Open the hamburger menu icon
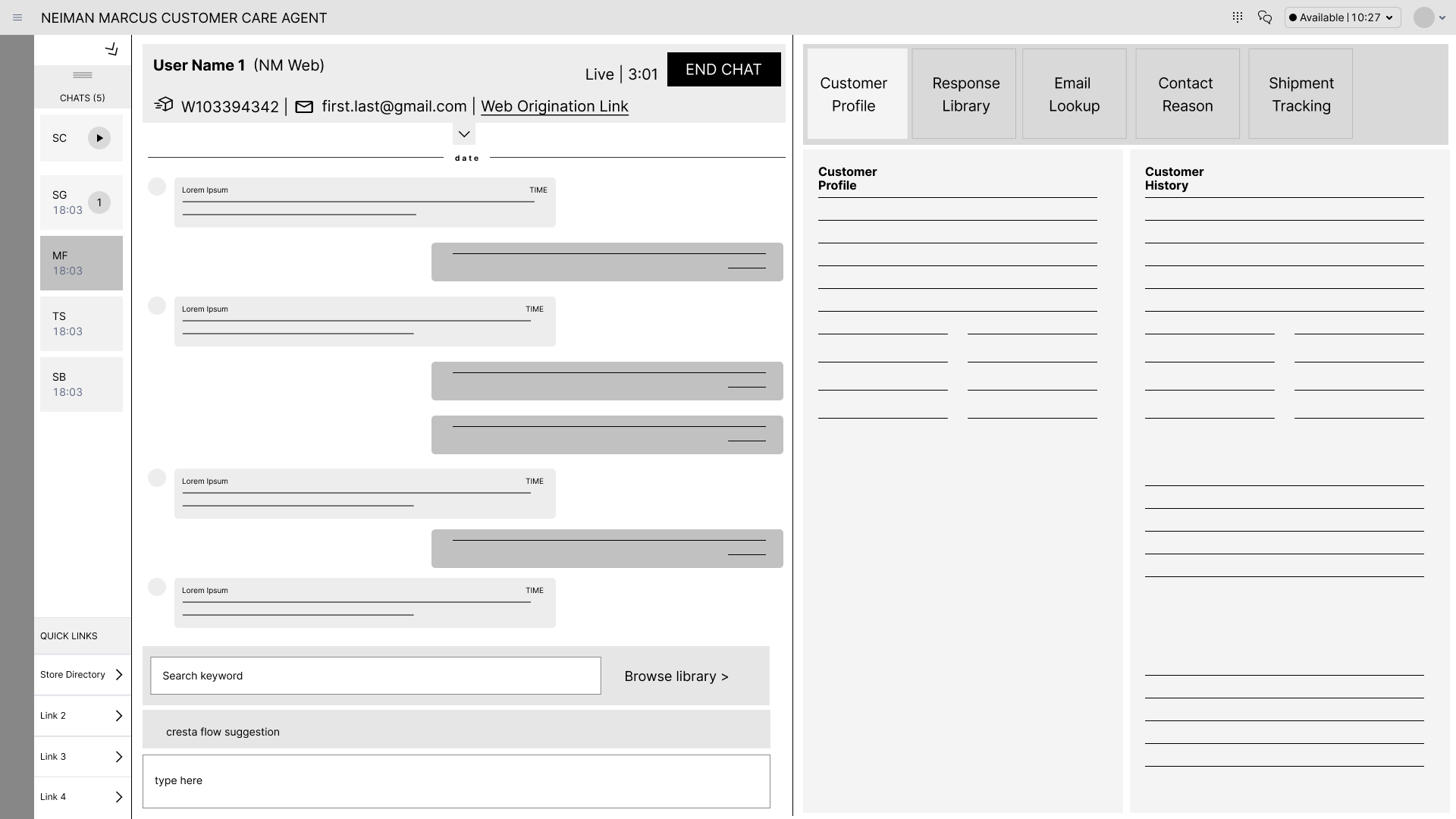1456x819 pixels. (x=17, y=17)
